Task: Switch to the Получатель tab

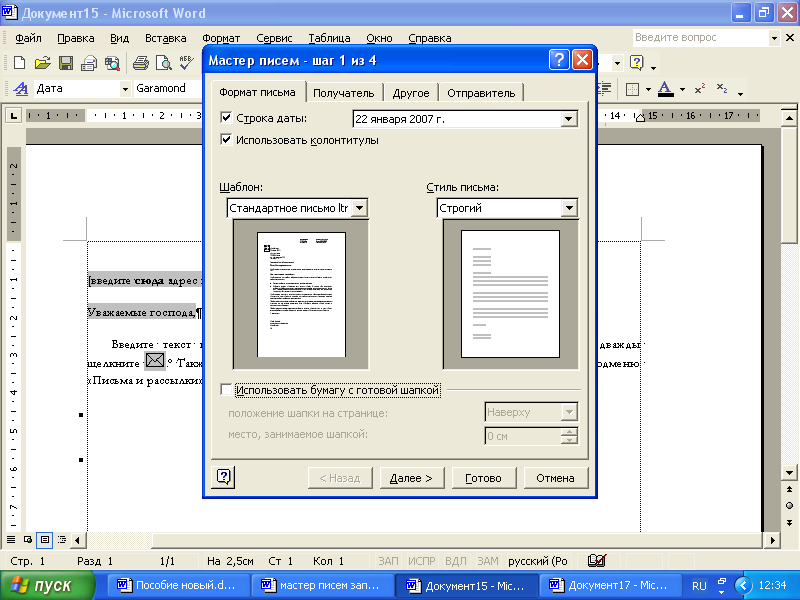Action: 343,93
